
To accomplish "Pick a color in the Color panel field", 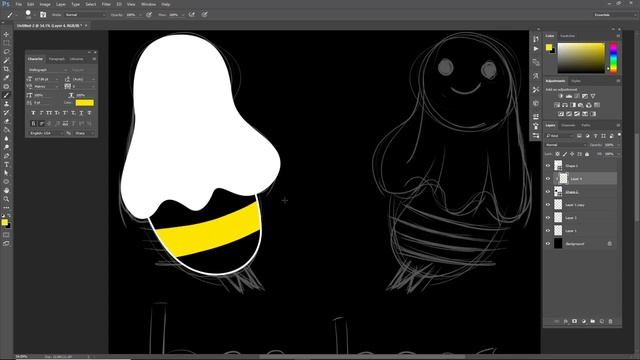I will pyautogui.click(x=581, y=58).
